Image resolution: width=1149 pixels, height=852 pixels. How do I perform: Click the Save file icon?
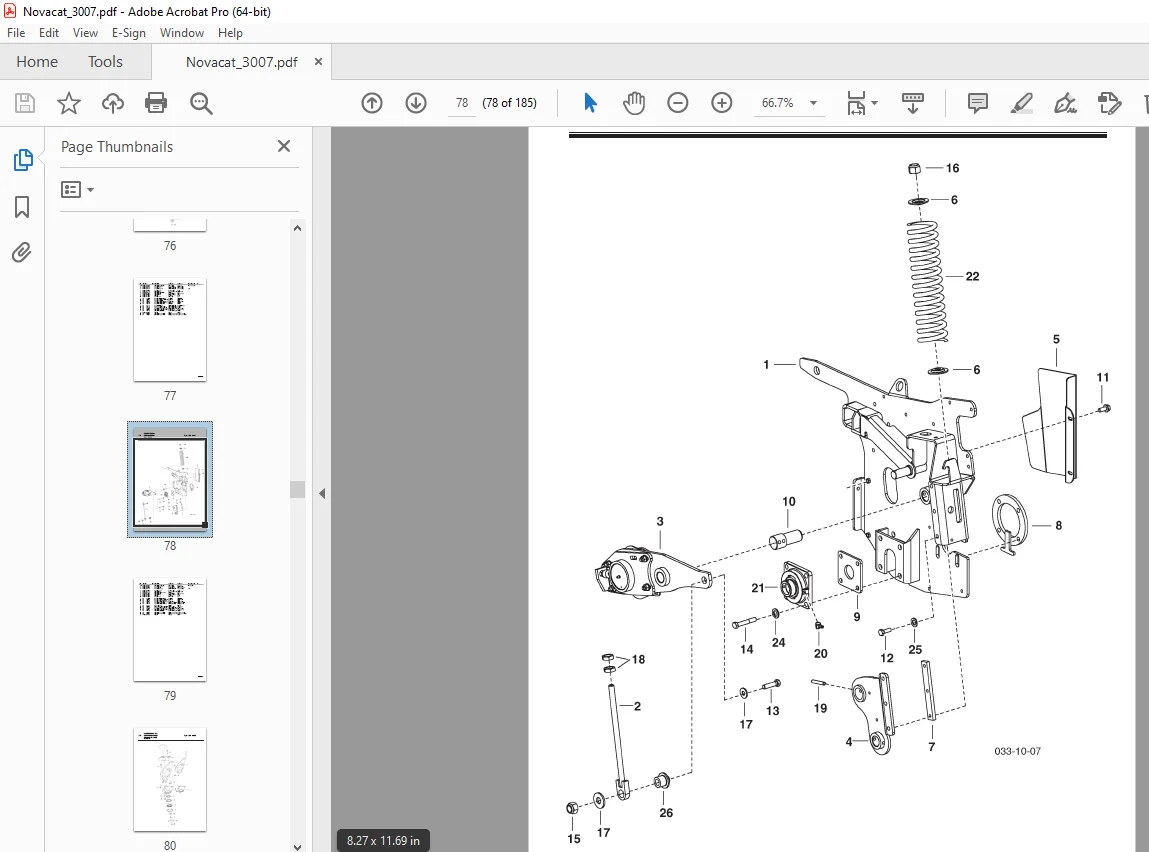25,103
